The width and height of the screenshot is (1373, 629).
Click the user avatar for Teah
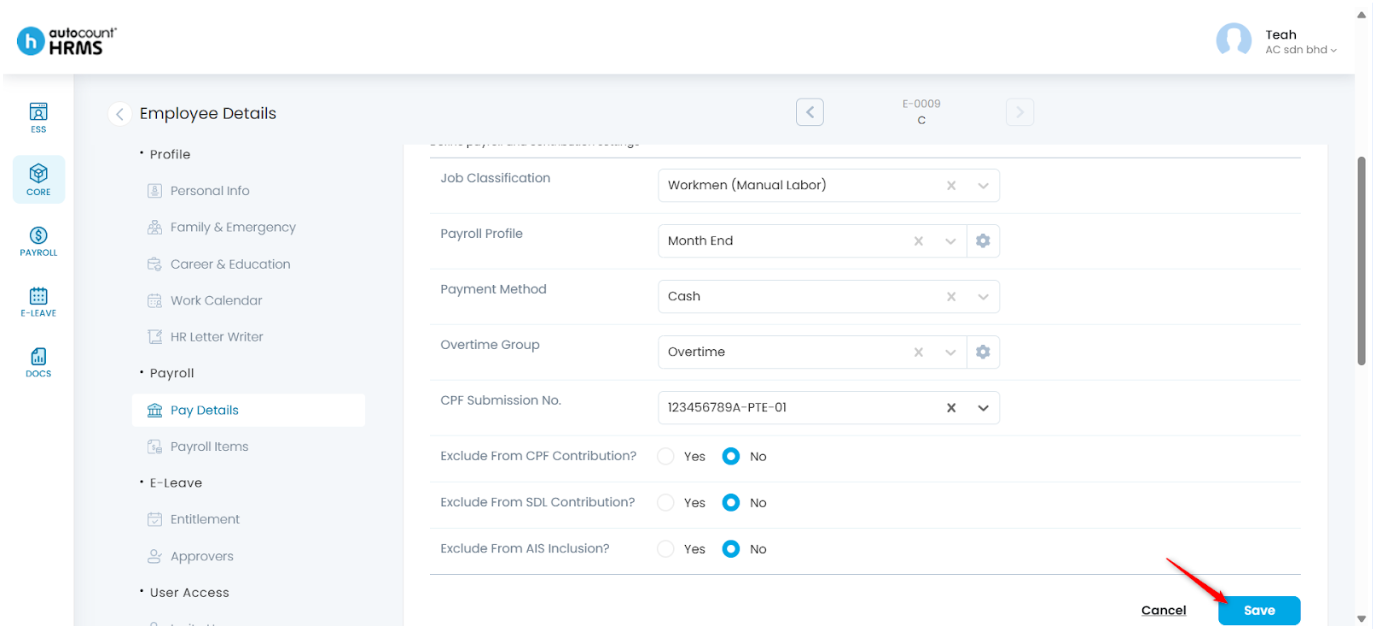[x=1233, y=41]
